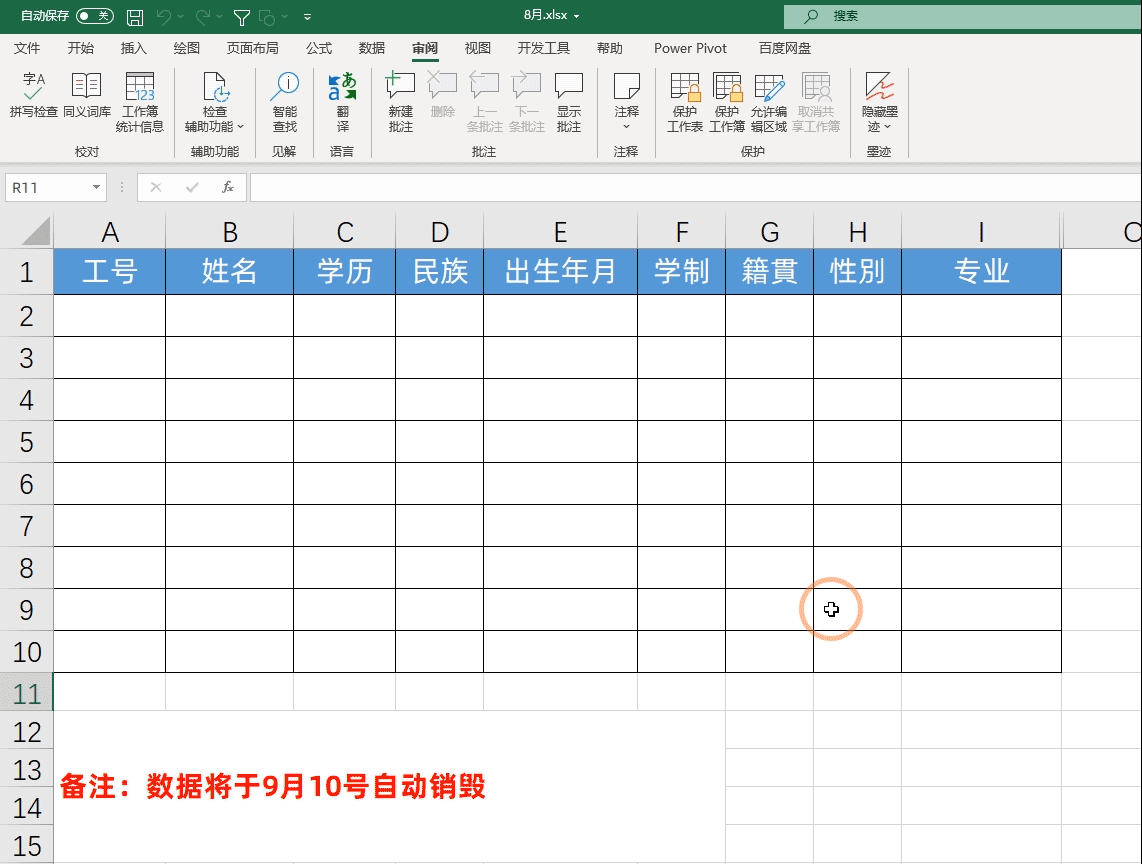Click the shapes icon in quick access toolbar

(267, 17)
